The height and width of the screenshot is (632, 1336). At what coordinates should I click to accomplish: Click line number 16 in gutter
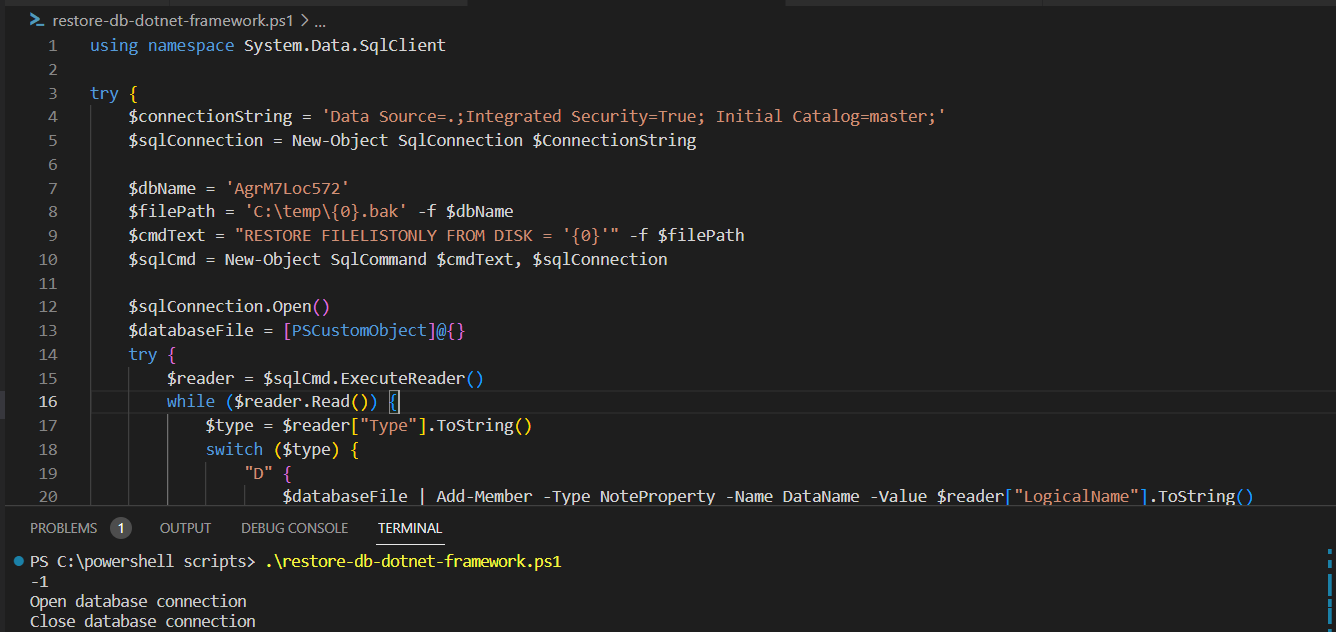(x=48, y=401)
